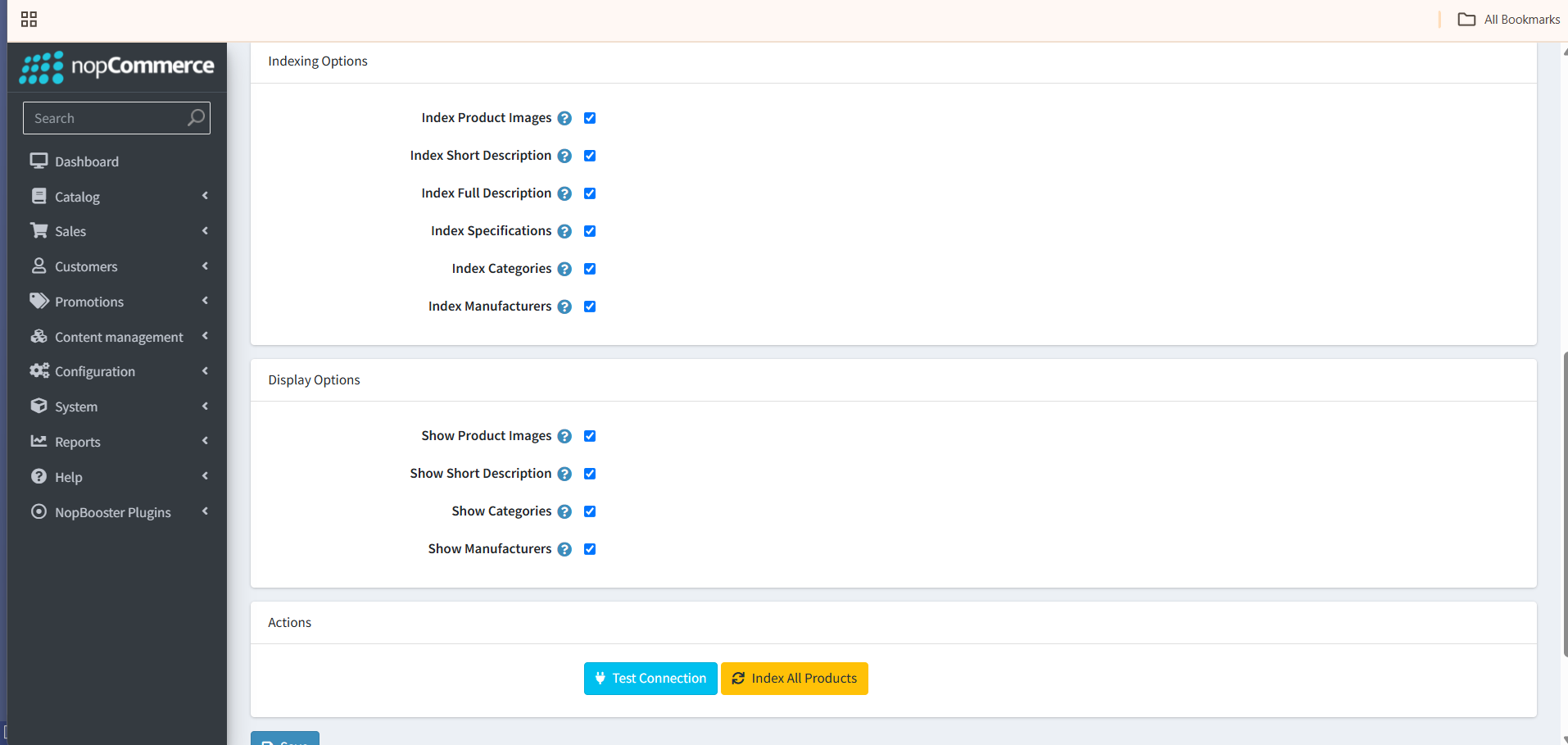The image size is (1568, 745).
Task: Click the help icon next to Index Specifications
Action: tap(564, 231)
